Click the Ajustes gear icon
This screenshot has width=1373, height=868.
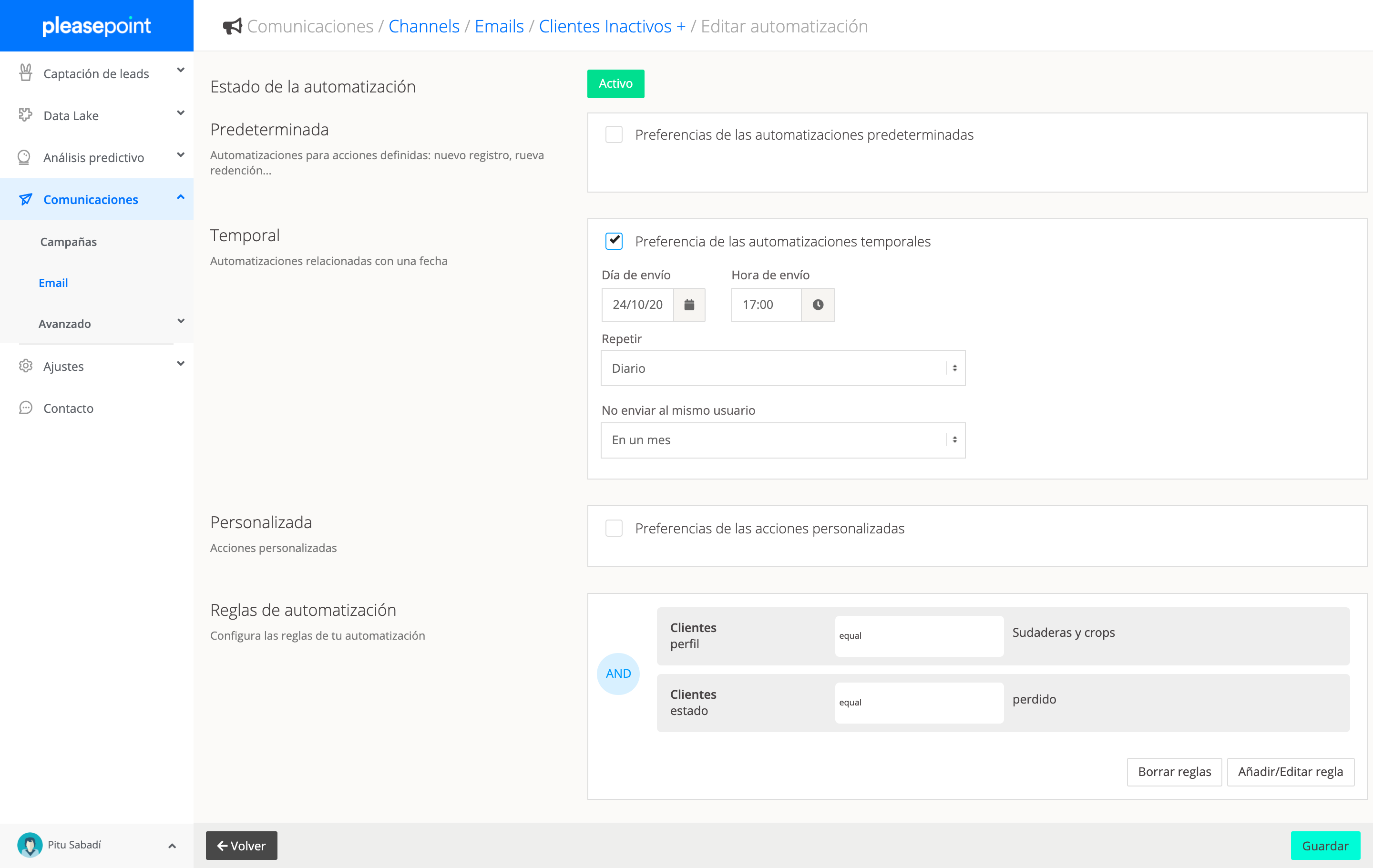point(25,366)
